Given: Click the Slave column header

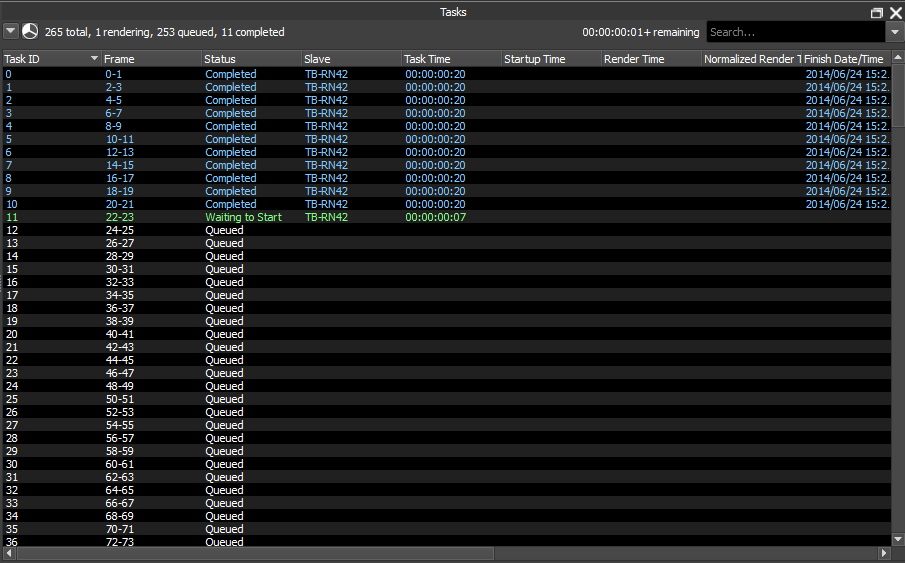Looking at the screenshot, I should point(350,59).
